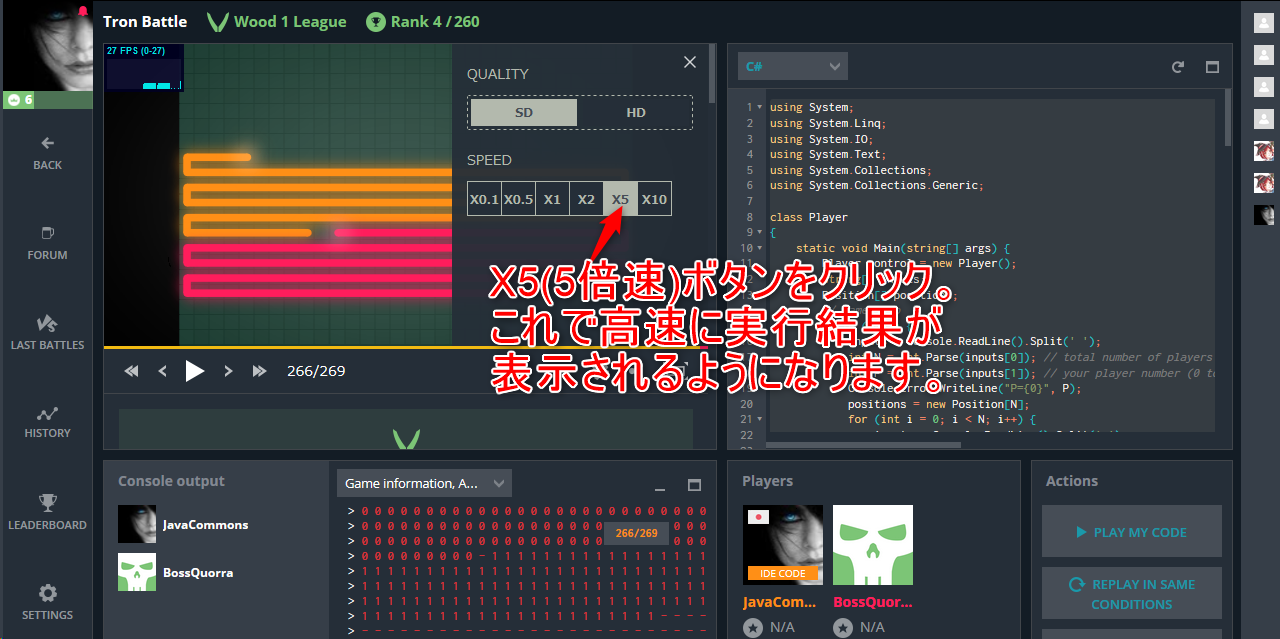The height and width of the screenshot is (639, 1280).
Task: Click line 8 class Player in editor
Action: click(x=809, y=217)
